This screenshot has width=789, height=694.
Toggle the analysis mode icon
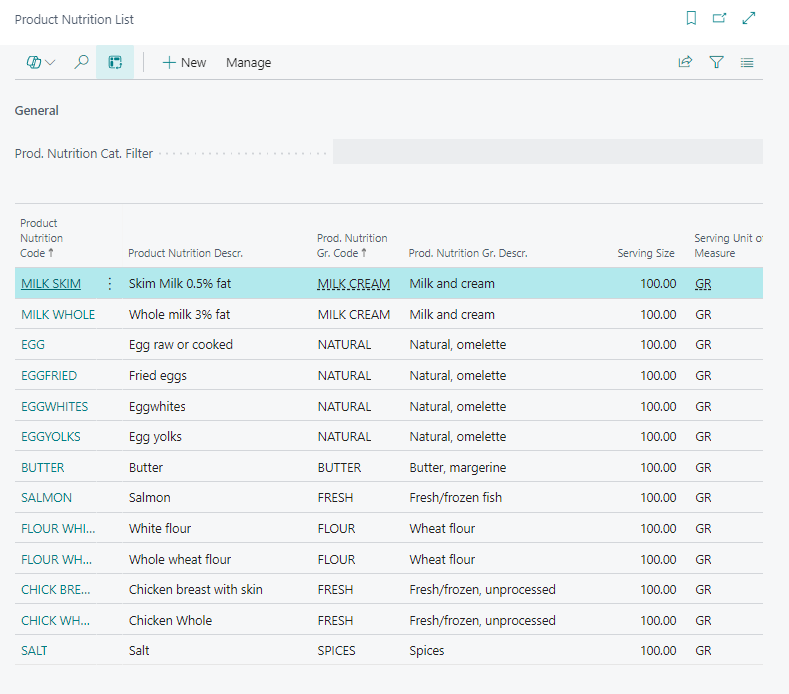tap(115, 62)
